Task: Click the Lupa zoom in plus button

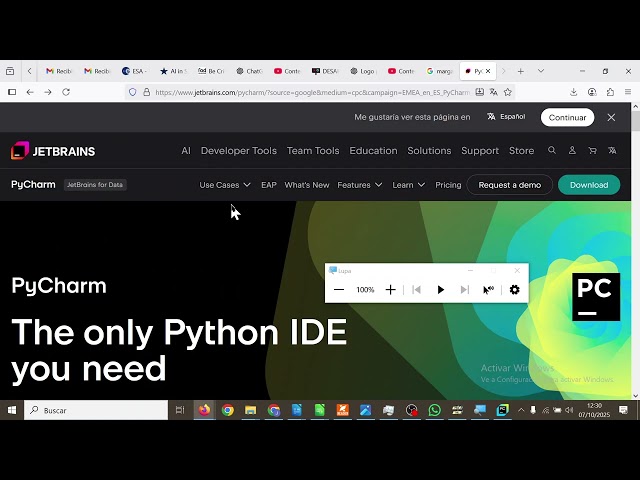Action: (391, 290)
